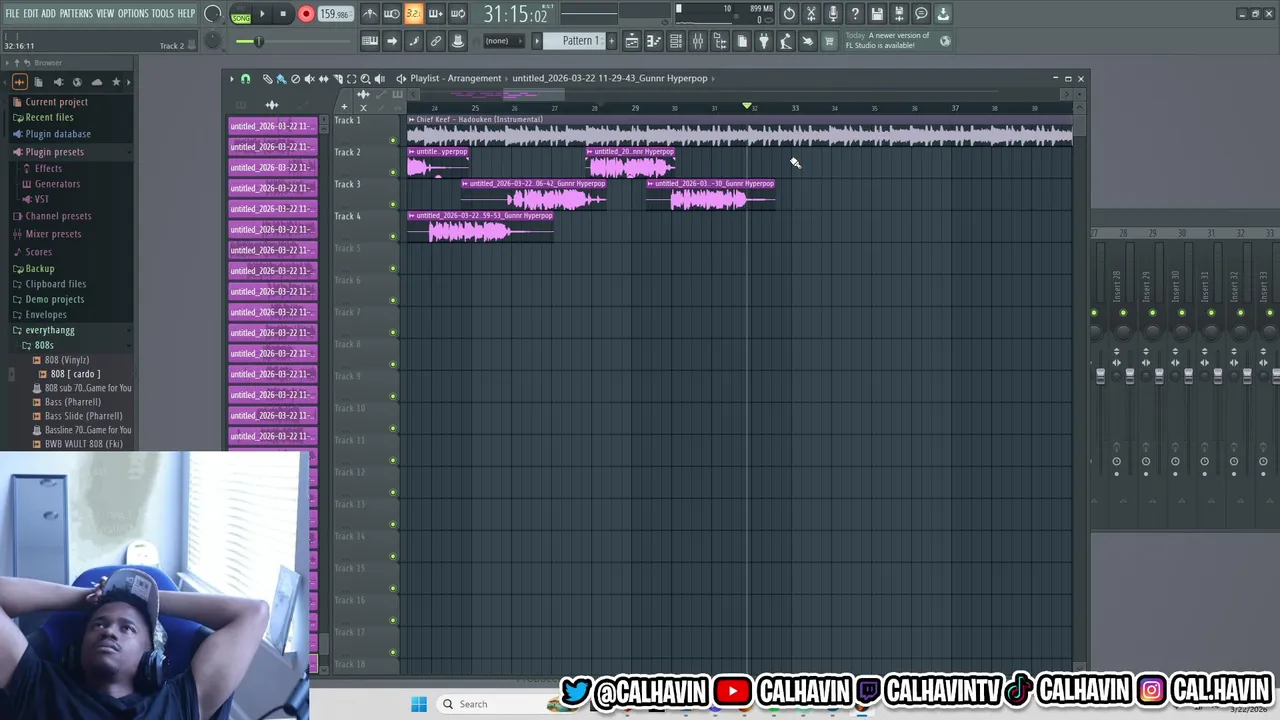Screen dimensions: 1280x720
Task: Click the master pitch knob
Action: point(213,41)
